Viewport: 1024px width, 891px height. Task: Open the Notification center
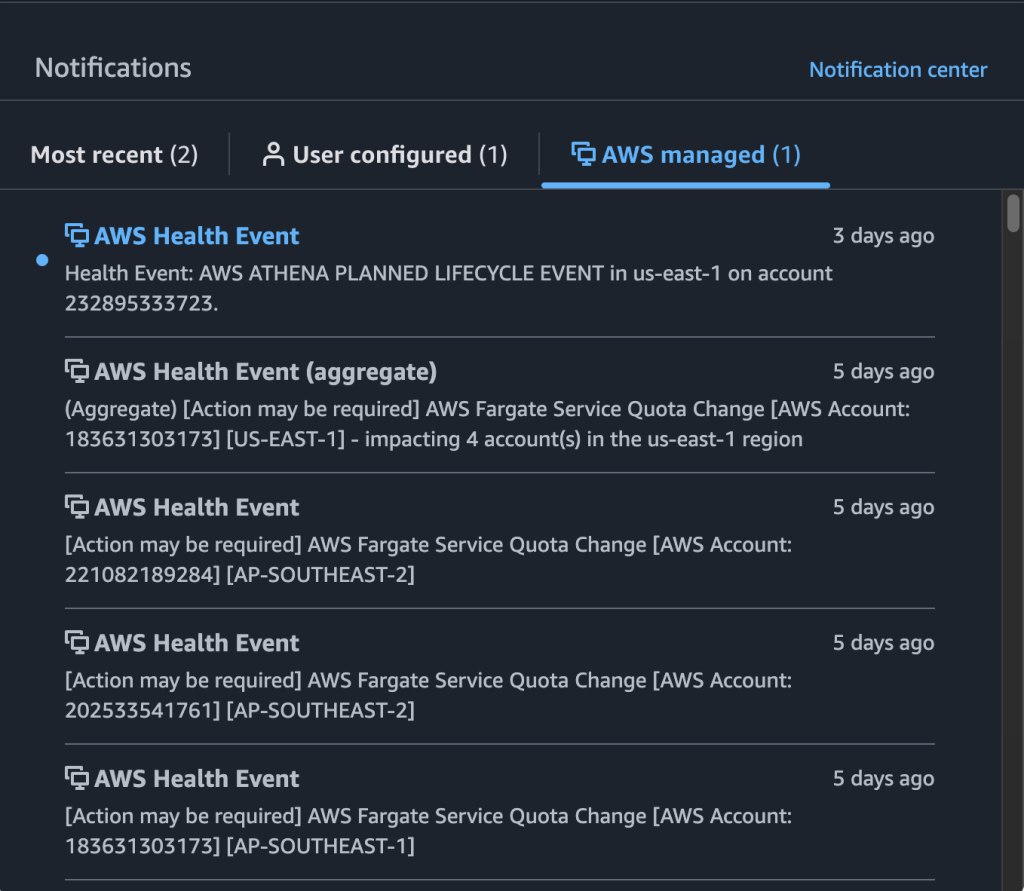coord(897,69)
